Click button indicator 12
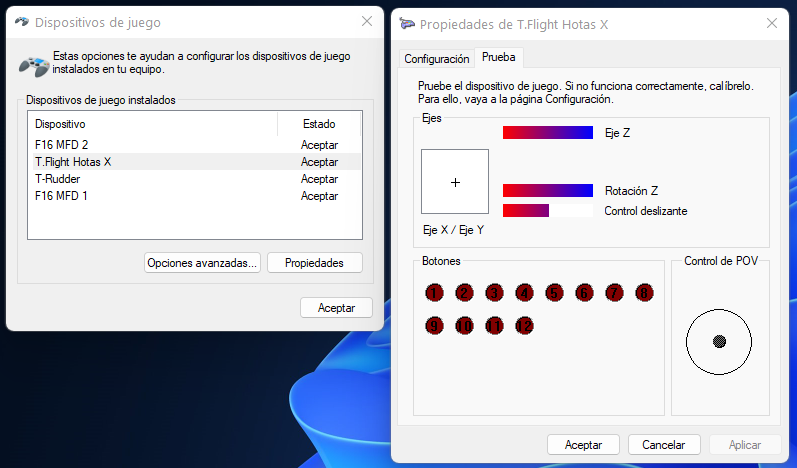Viewport: 797px width, 468px height. point(524,326)
